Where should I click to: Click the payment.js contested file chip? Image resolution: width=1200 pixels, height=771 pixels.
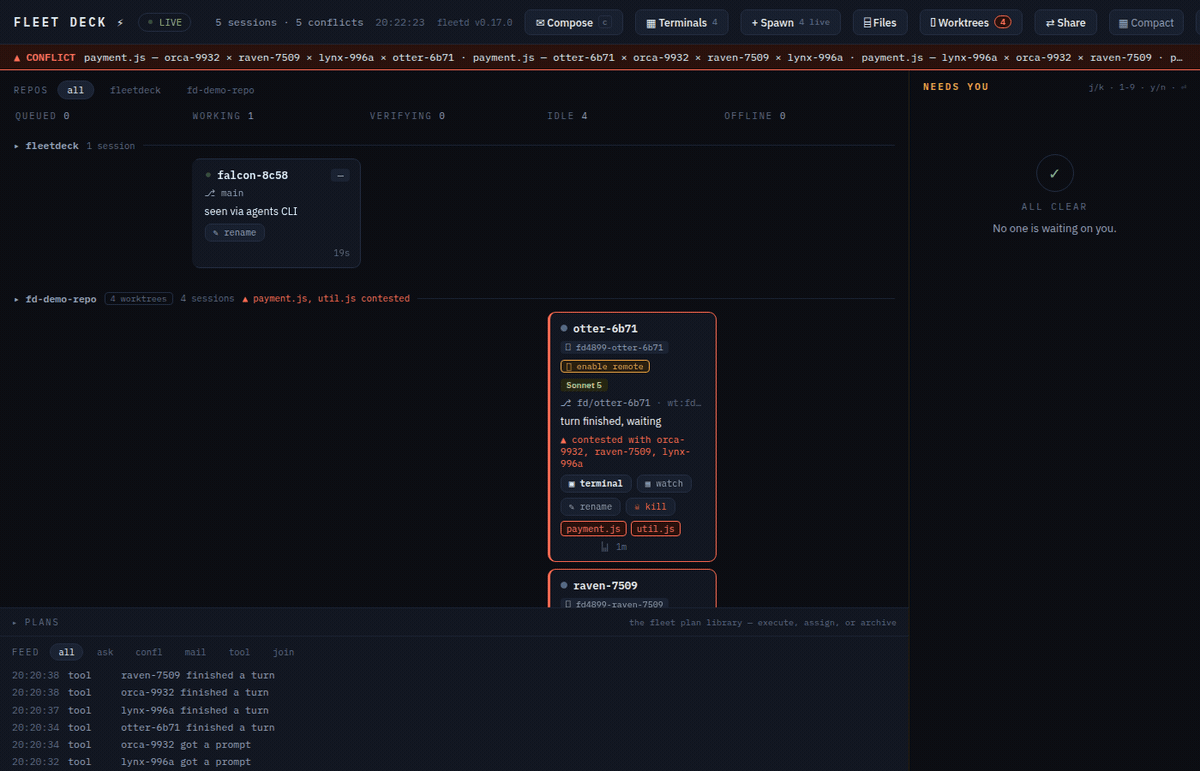[593, 529]
